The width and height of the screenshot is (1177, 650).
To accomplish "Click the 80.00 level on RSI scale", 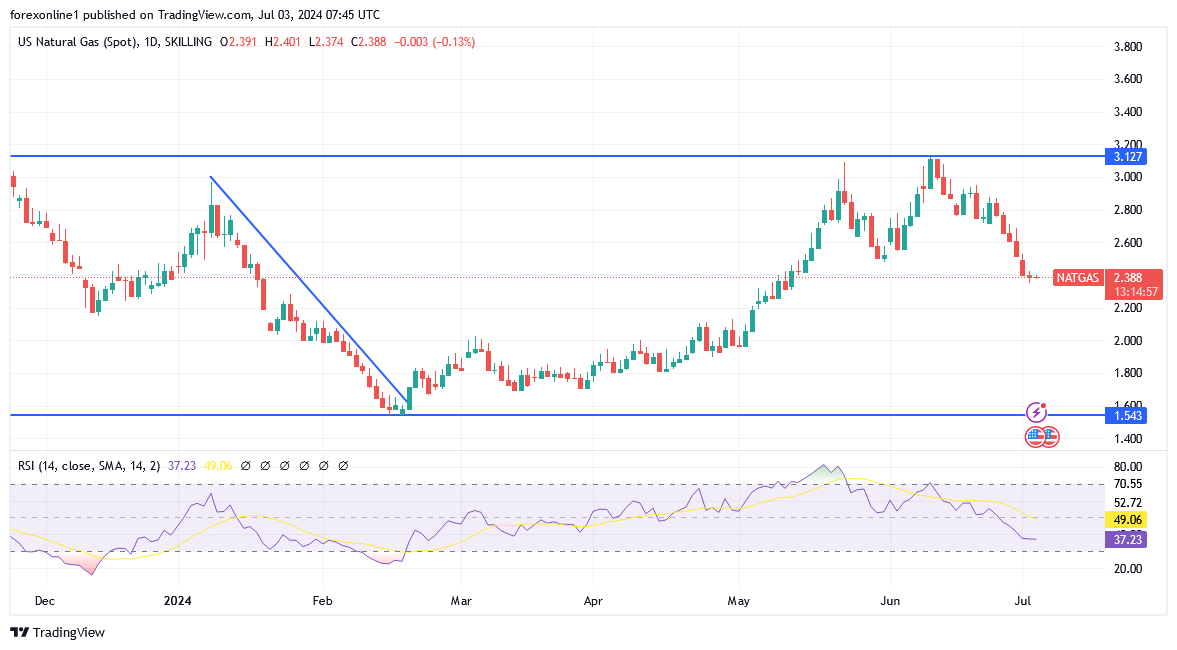I will tap(1128, 466).
